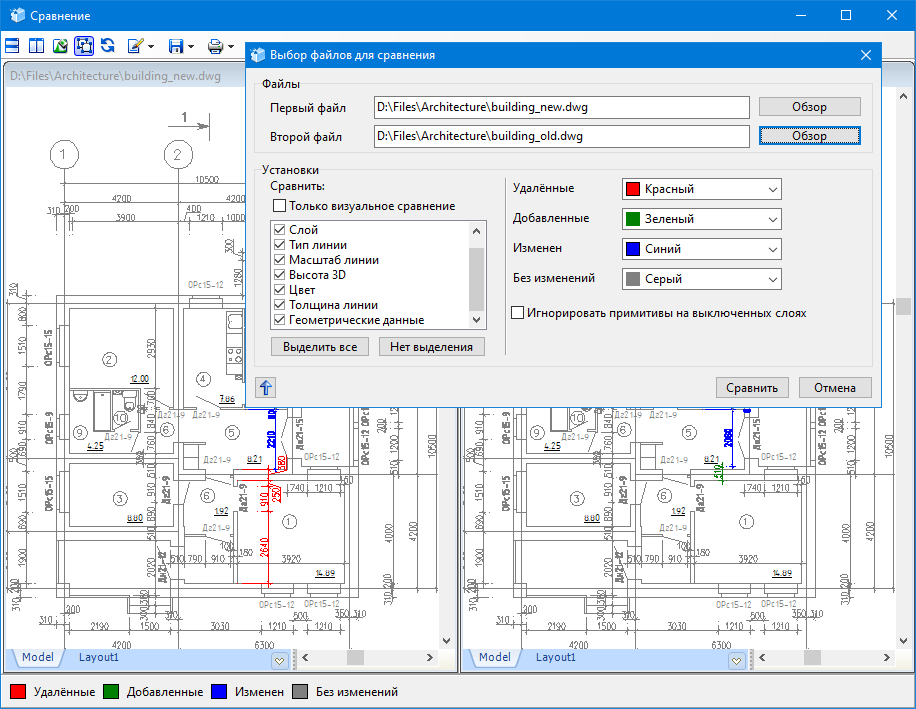Toggle the selected frame tool in toolbar
The image size is (916, 709).
[x=84, y=46]
